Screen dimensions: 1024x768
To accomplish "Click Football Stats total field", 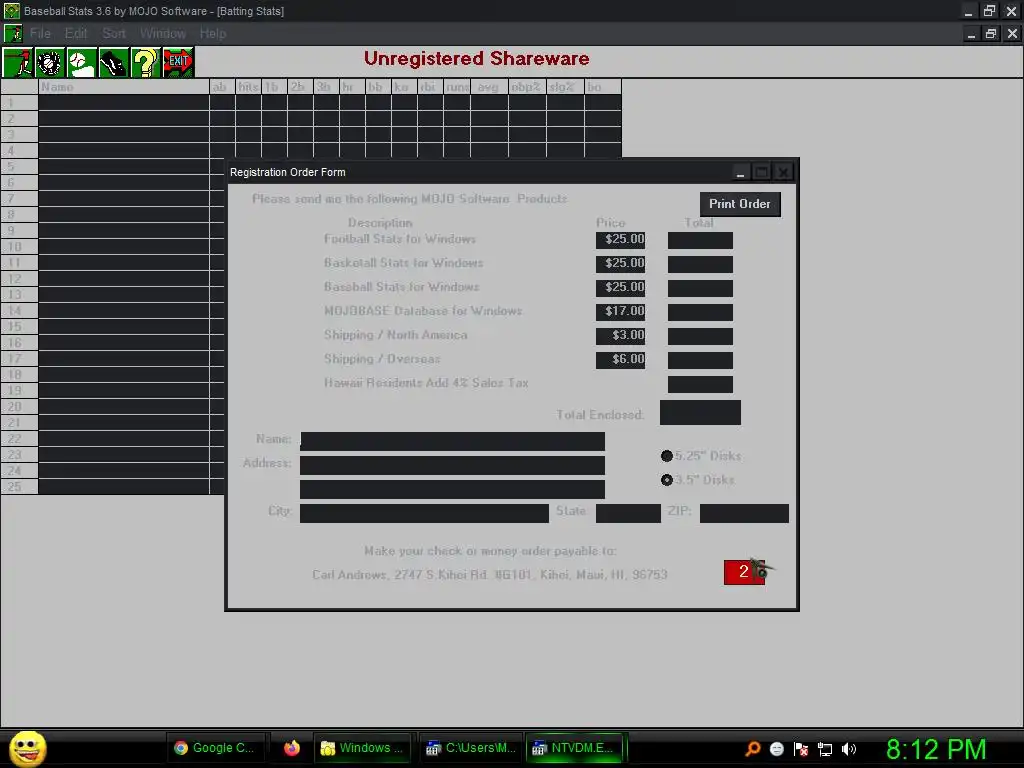I will click(x=700, y=240).
